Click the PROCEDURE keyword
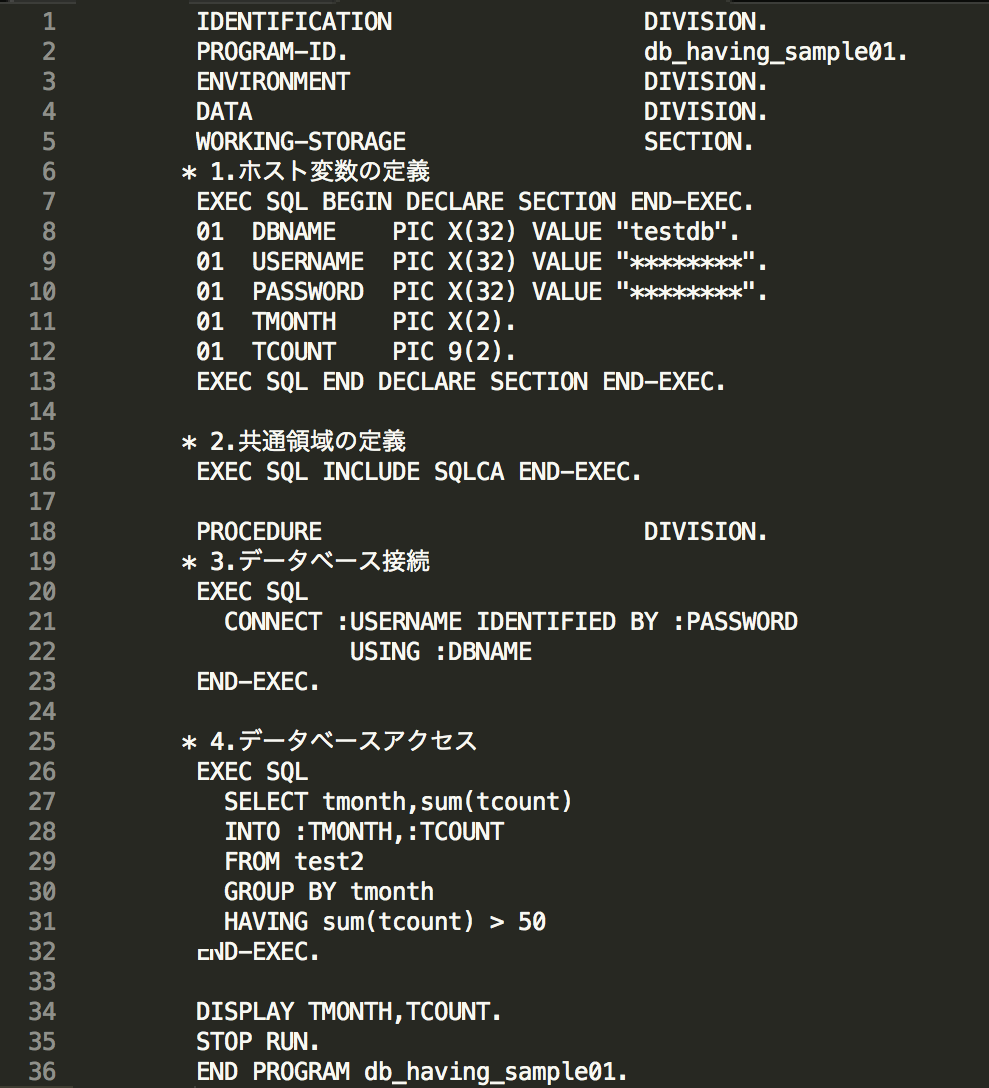989x1088 pixels. tap(259, 531)
